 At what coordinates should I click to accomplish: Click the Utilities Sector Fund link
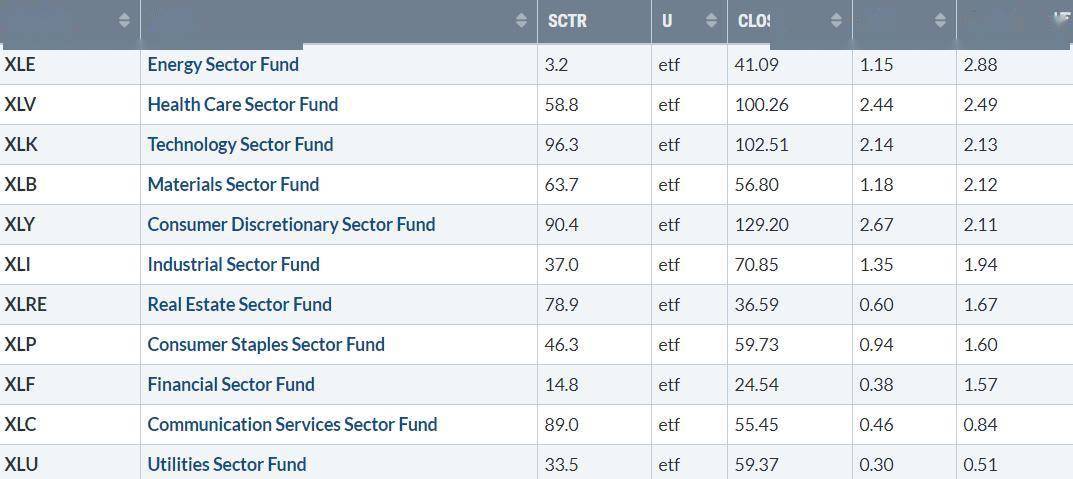click(x=227, y=464)
